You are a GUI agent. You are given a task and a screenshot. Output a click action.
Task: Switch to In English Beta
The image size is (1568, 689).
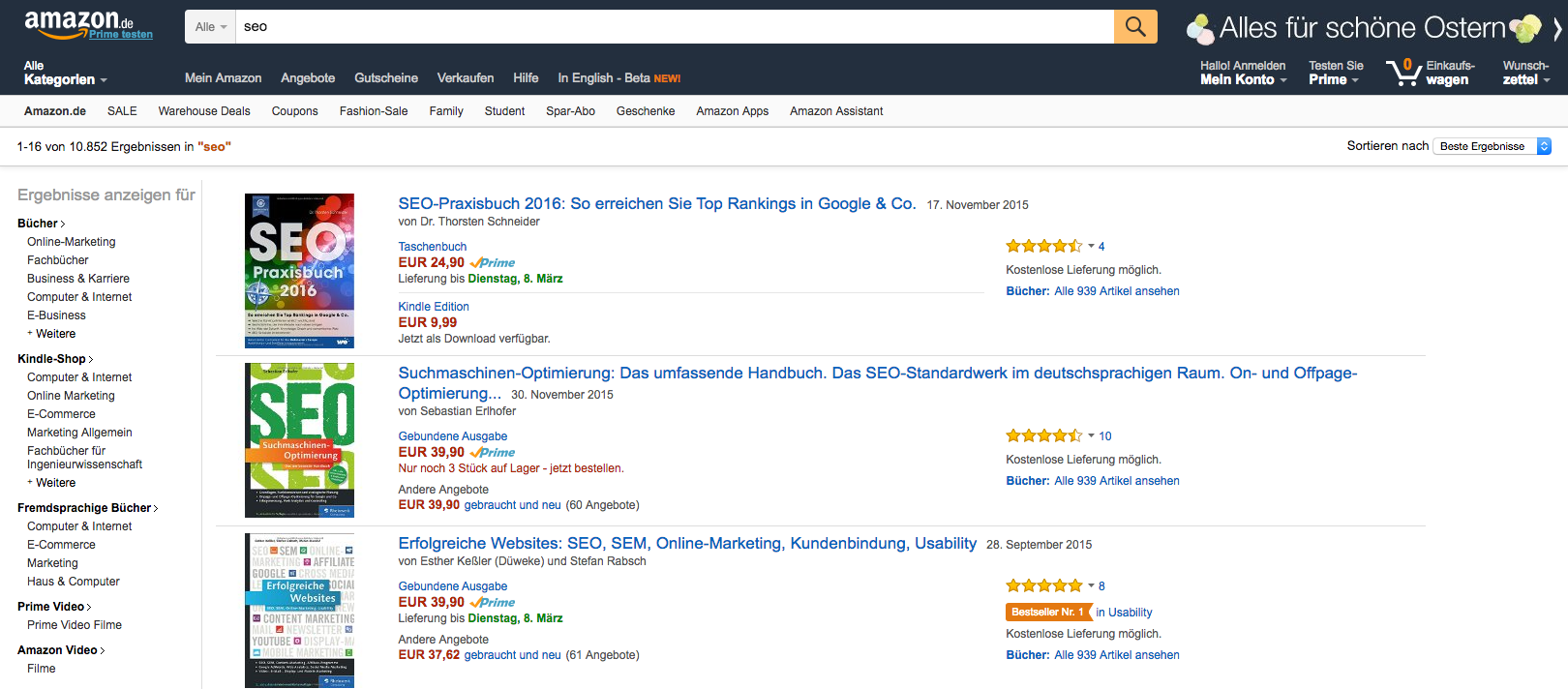[x=618, y=78]
